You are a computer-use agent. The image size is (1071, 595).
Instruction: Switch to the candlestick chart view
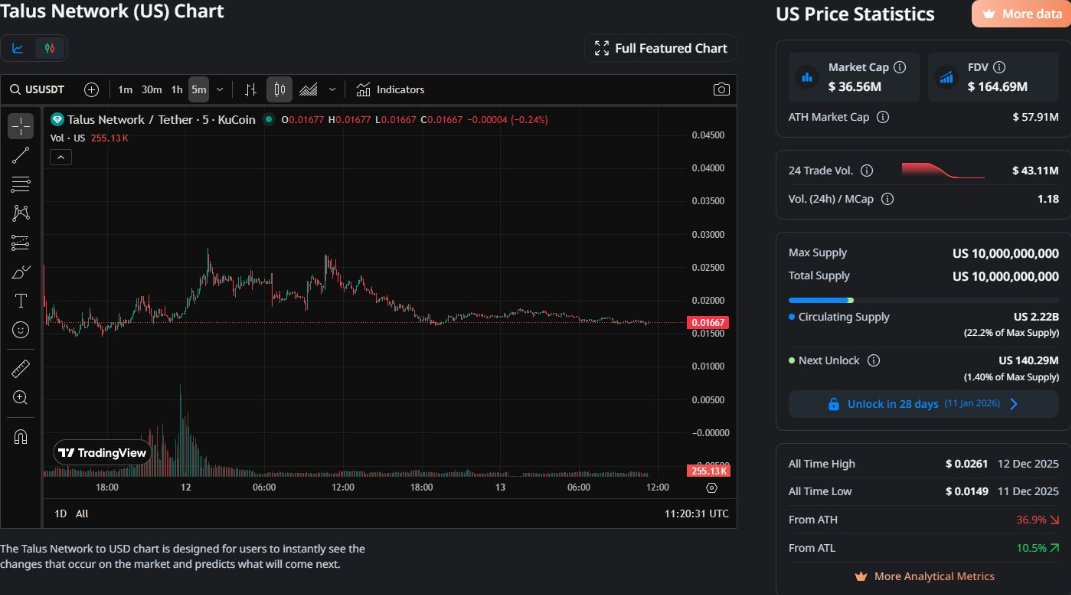[x=49, y=48]
